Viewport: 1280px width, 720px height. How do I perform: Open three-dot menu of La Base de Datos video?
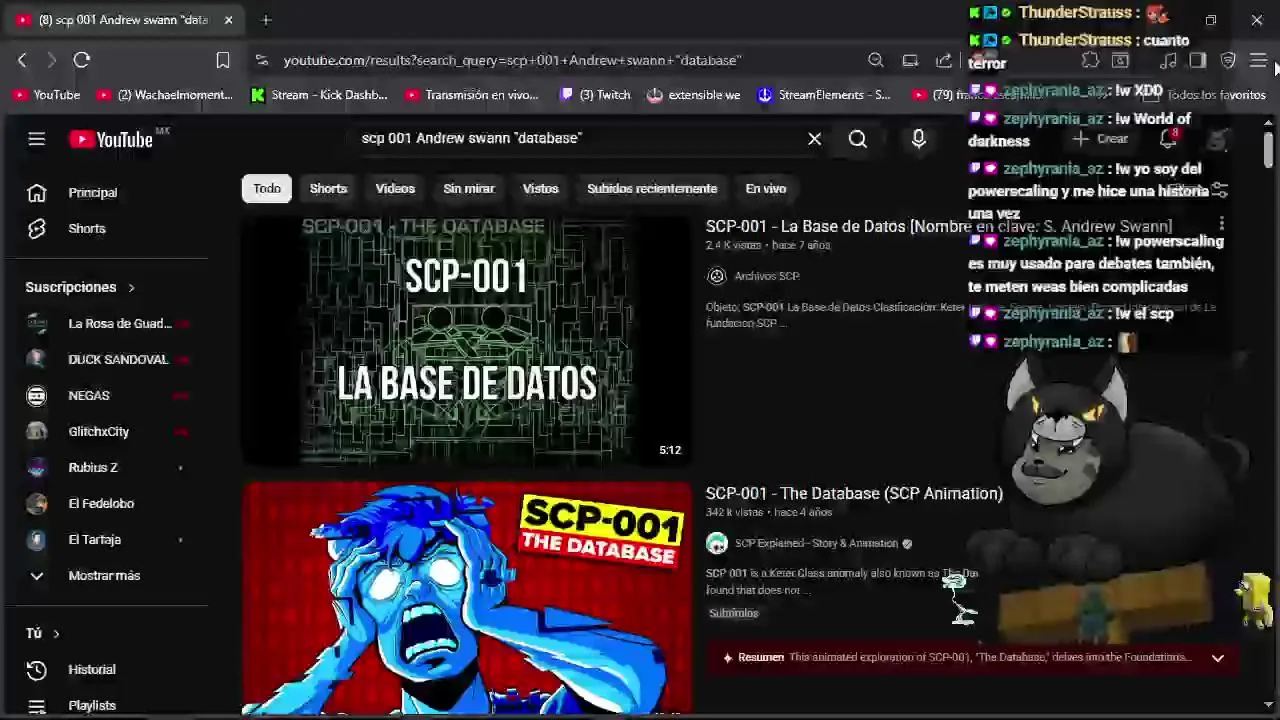(x=1221, y=226)
